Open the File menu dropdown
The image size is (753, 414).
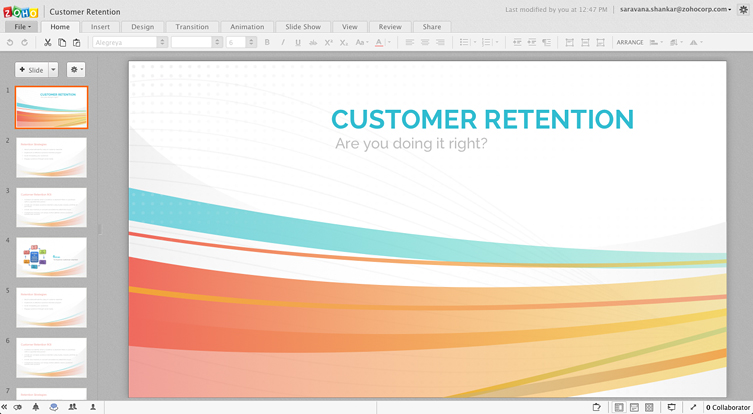(20, 27)
